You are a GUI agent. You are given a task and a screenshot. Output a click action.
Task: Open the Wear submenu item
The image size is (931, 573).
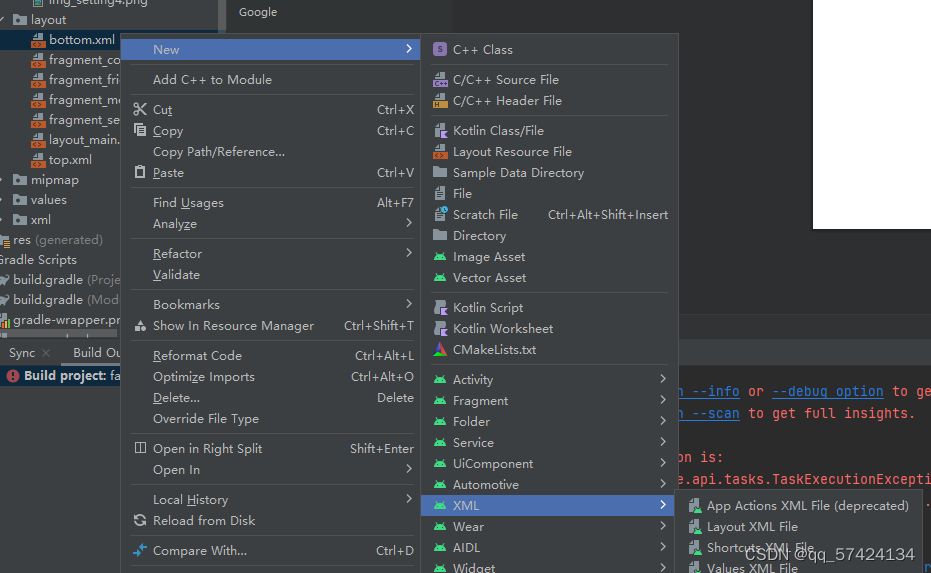[547, 527]
